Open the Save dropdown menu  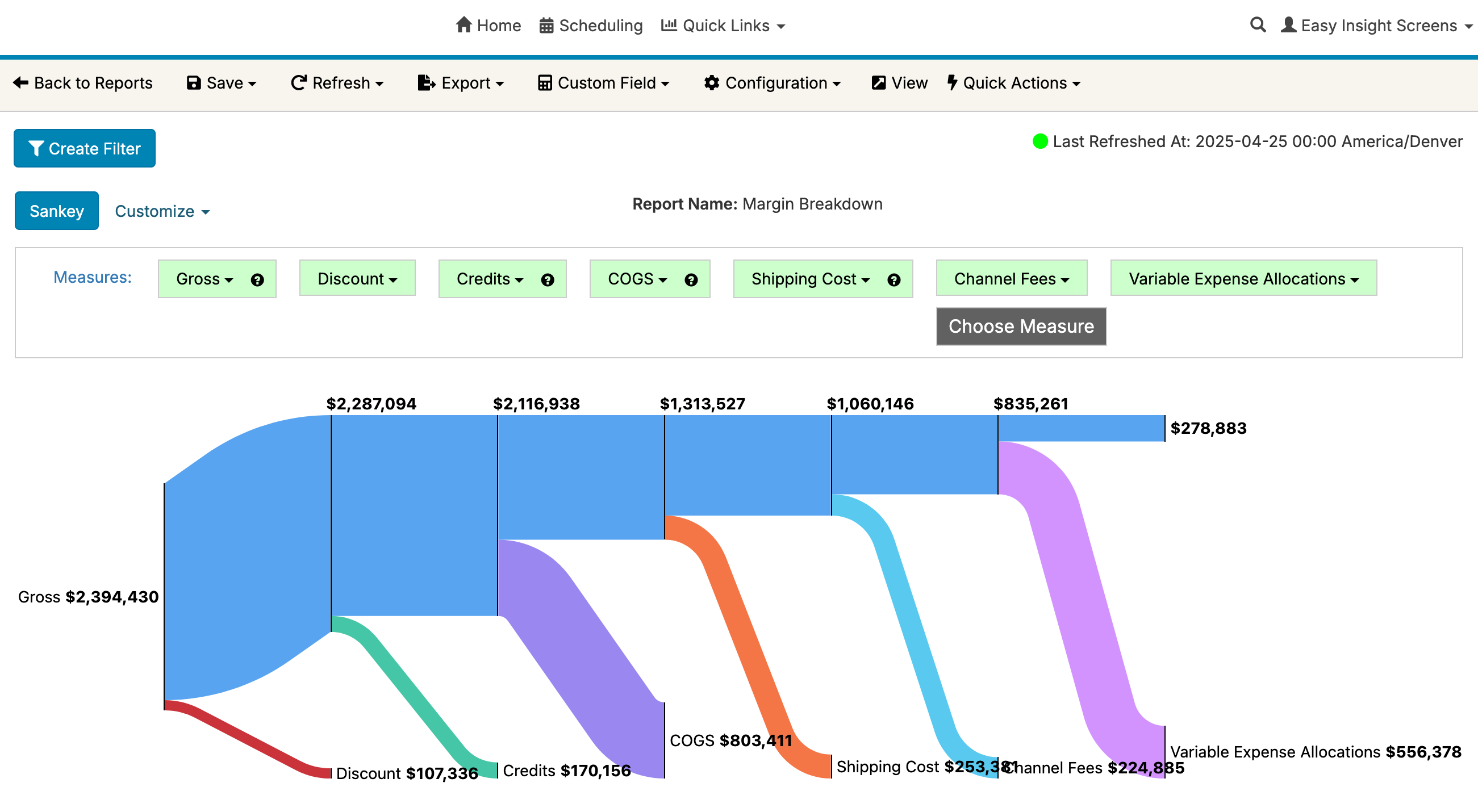pos(222,83)
